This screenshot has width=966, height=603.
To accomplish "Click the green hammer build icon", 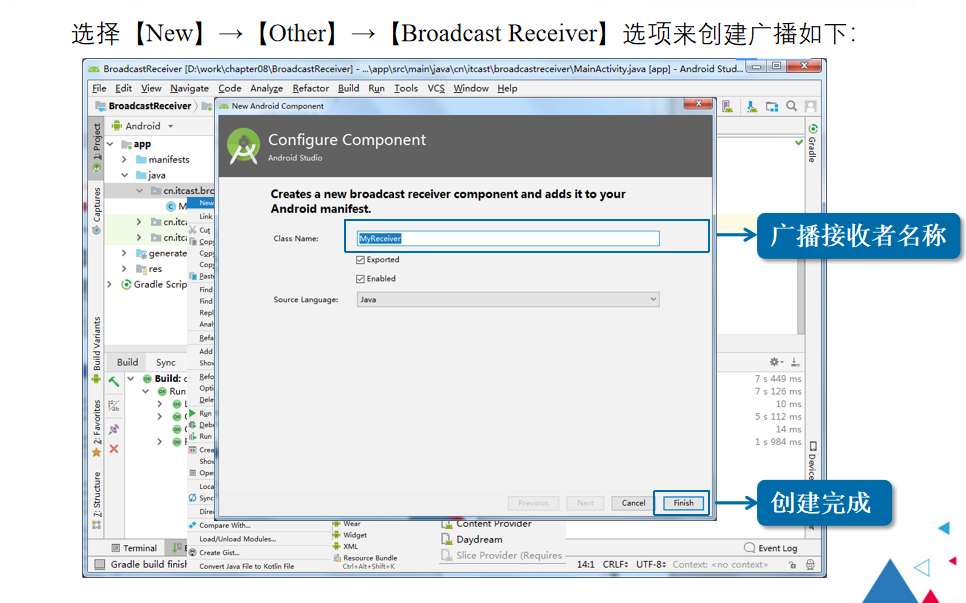I will [114, 382].
